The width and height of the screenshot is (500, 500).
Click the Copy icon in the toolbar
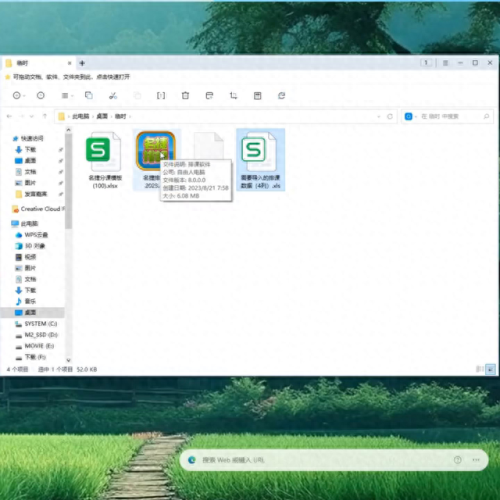point(89,95)
